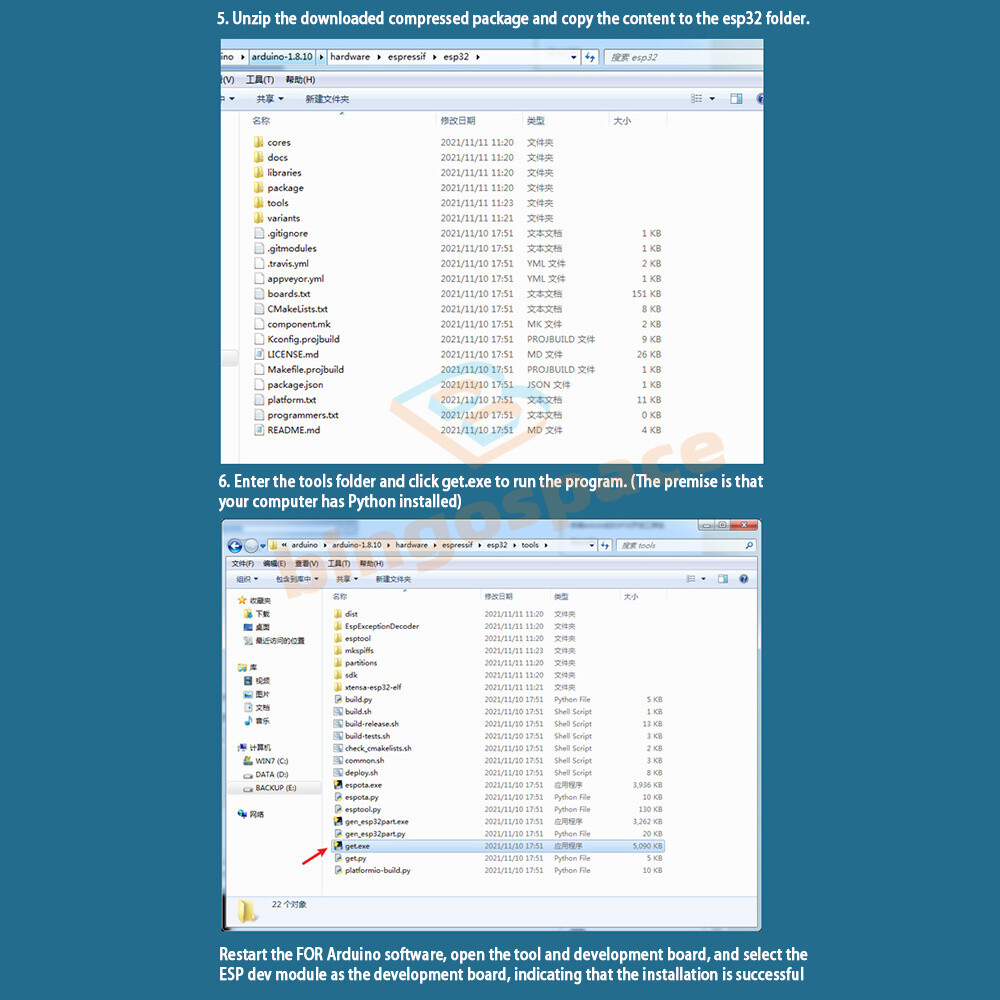1000x1000 pixels.
Task: Open the 编辑(E) menu in tools window
Action: pyautogui.click(x=274, y=564)
